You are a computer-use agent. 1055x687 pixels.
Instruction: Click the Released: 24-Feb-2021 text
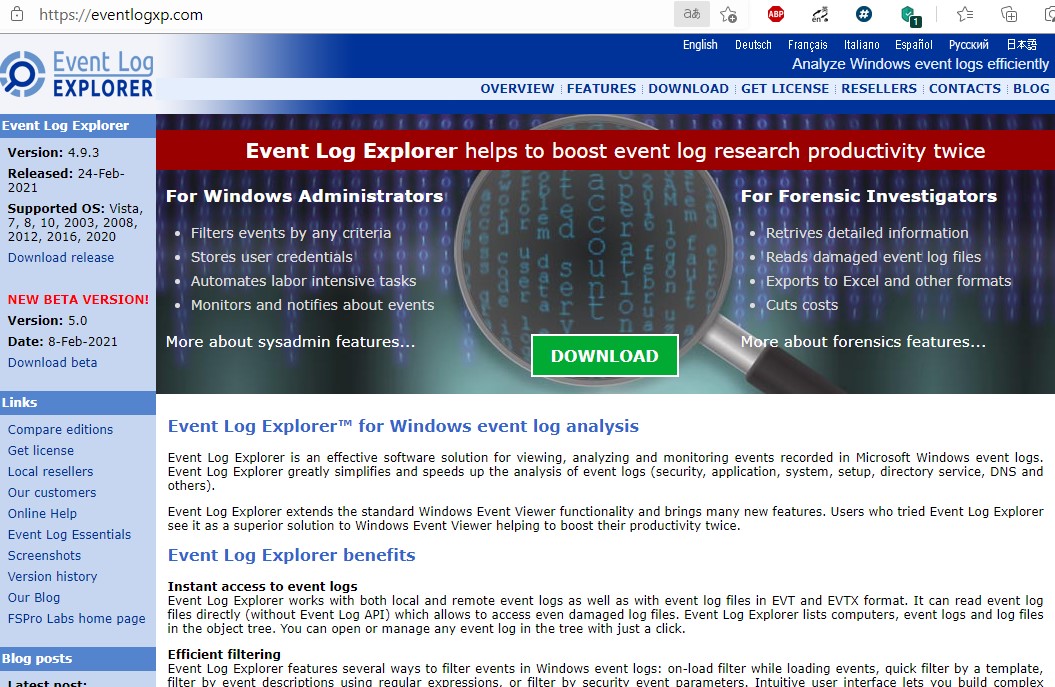pos(66,180)
